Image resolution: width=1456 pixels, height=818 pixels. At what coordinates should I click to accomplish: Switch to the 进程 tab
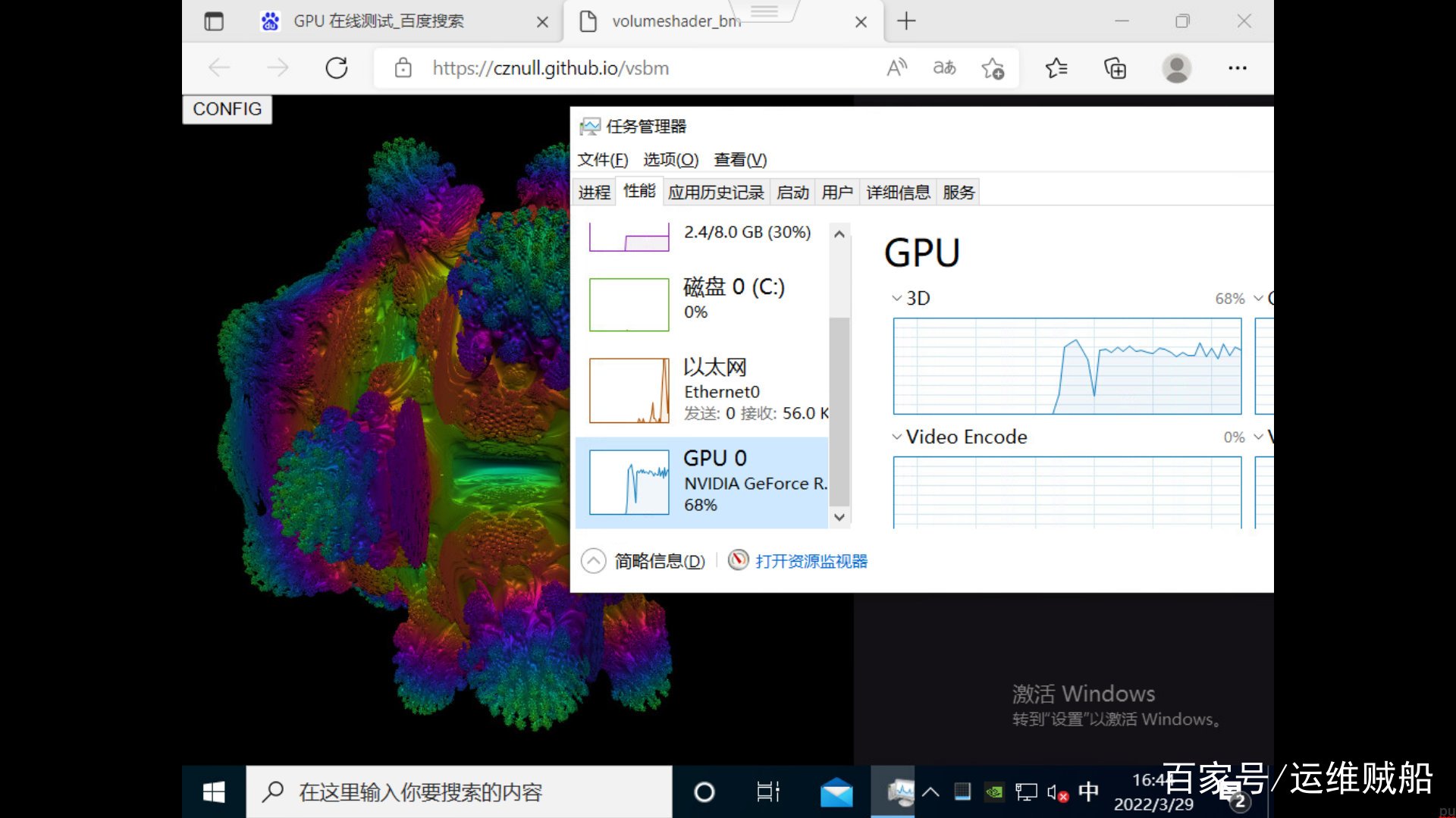click(x=594, y=193)
